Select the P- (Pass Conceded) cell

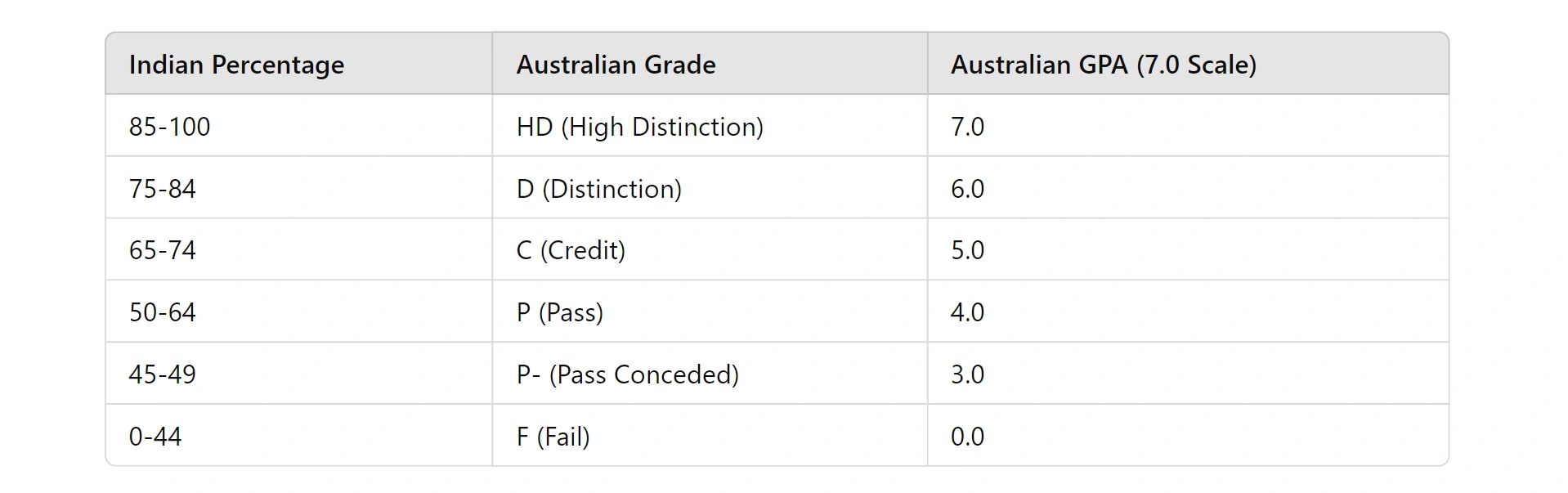coord(627,374)
